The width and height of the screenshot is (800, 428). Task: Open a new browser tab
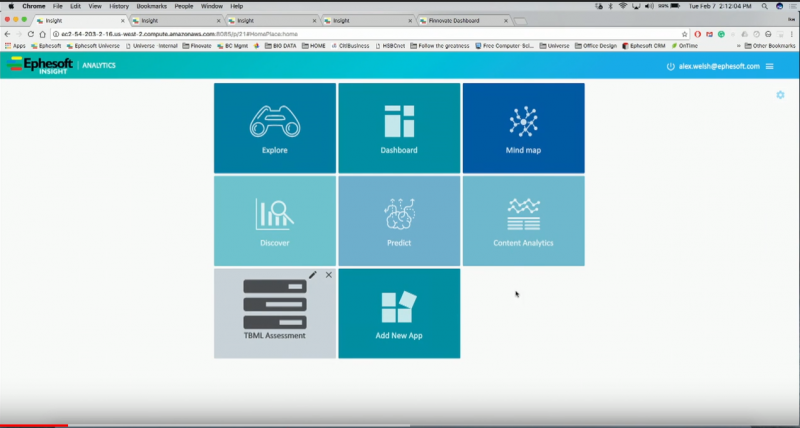520,21
